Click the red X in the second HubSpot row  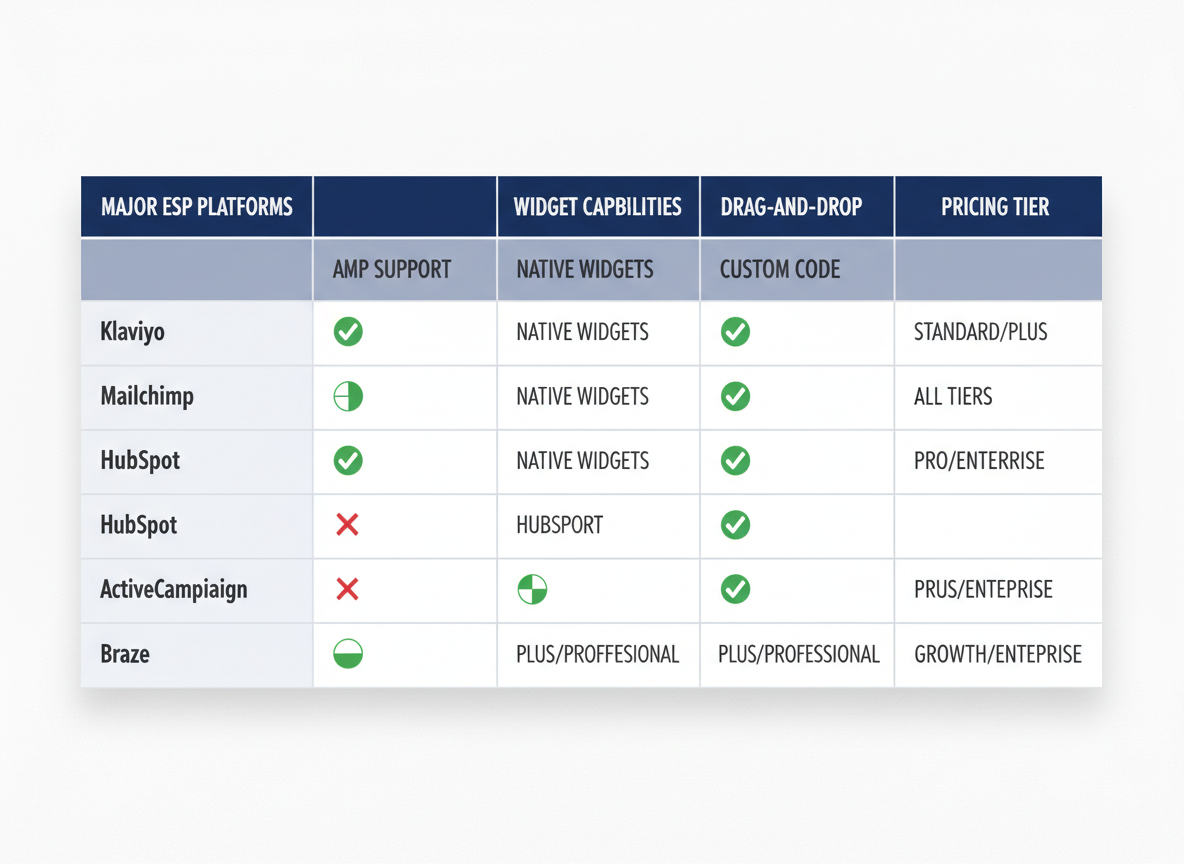point(348,525)
